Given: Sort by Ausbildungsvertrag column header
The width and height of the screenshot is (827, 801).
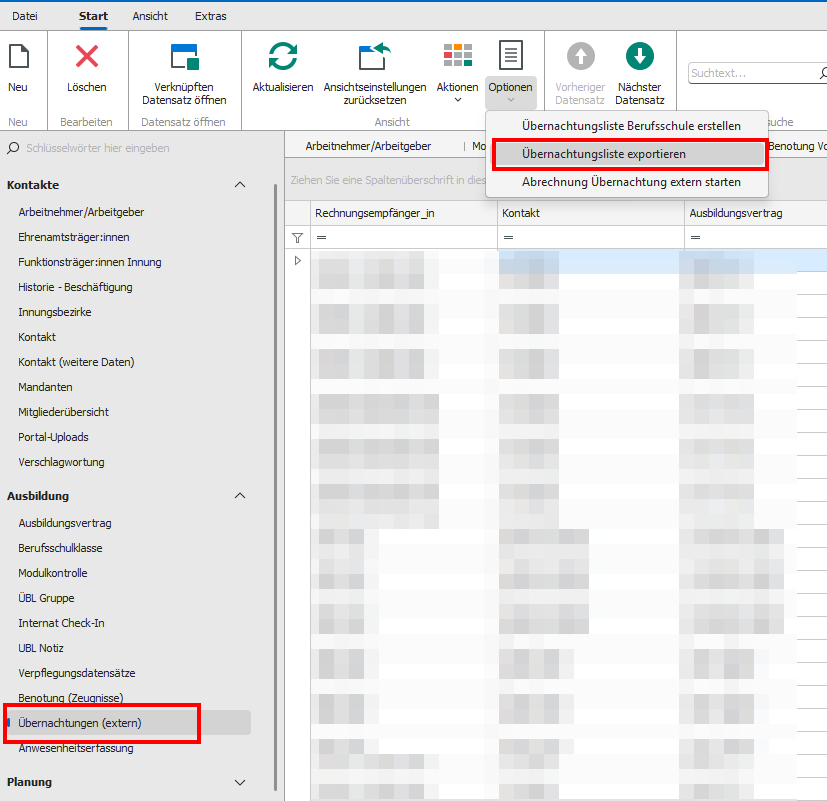Looking at the screenshot, I should pos(756,213).
